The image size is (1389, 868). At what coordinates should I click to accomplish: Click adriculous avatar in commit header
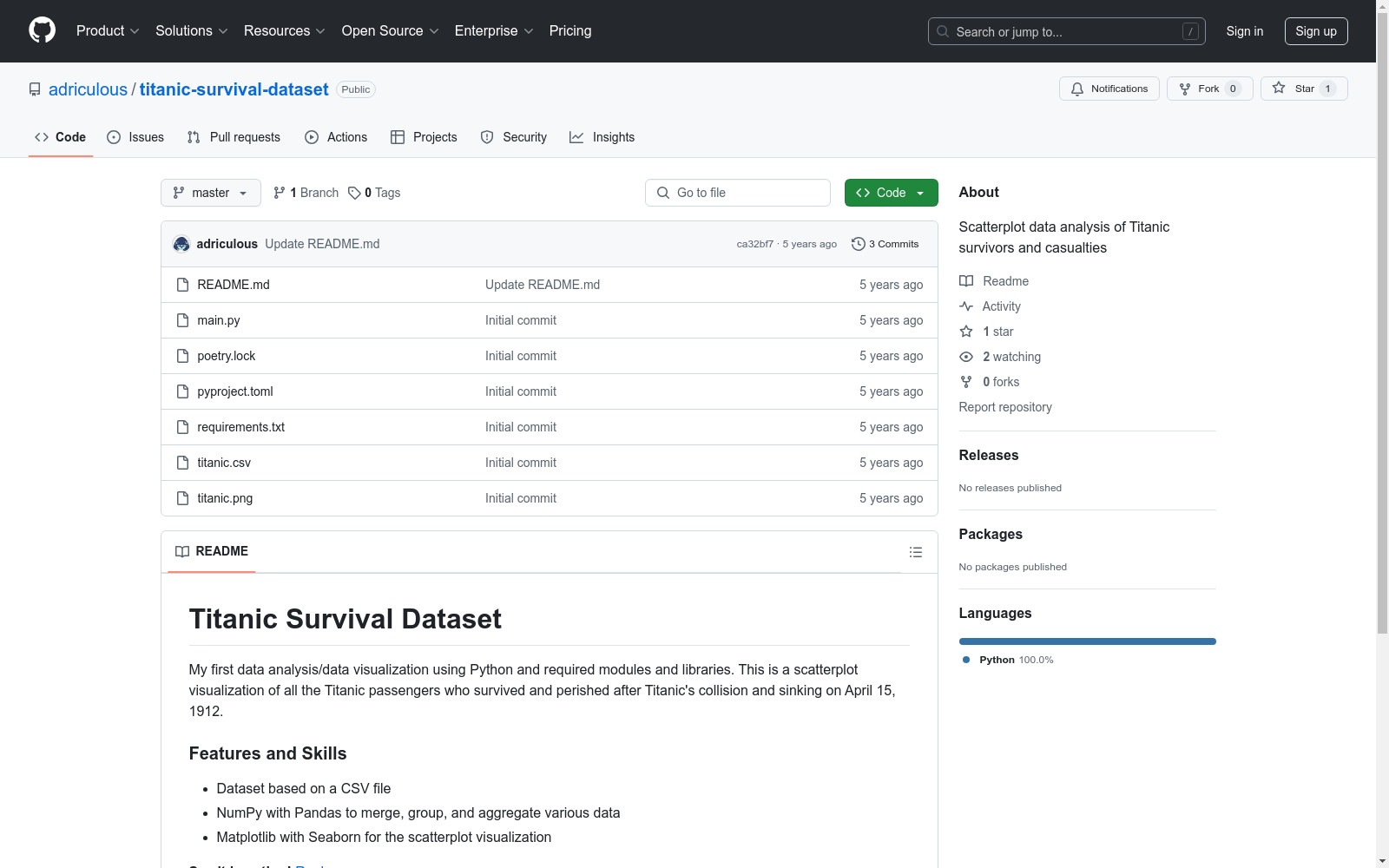click(x=181, y=244)
